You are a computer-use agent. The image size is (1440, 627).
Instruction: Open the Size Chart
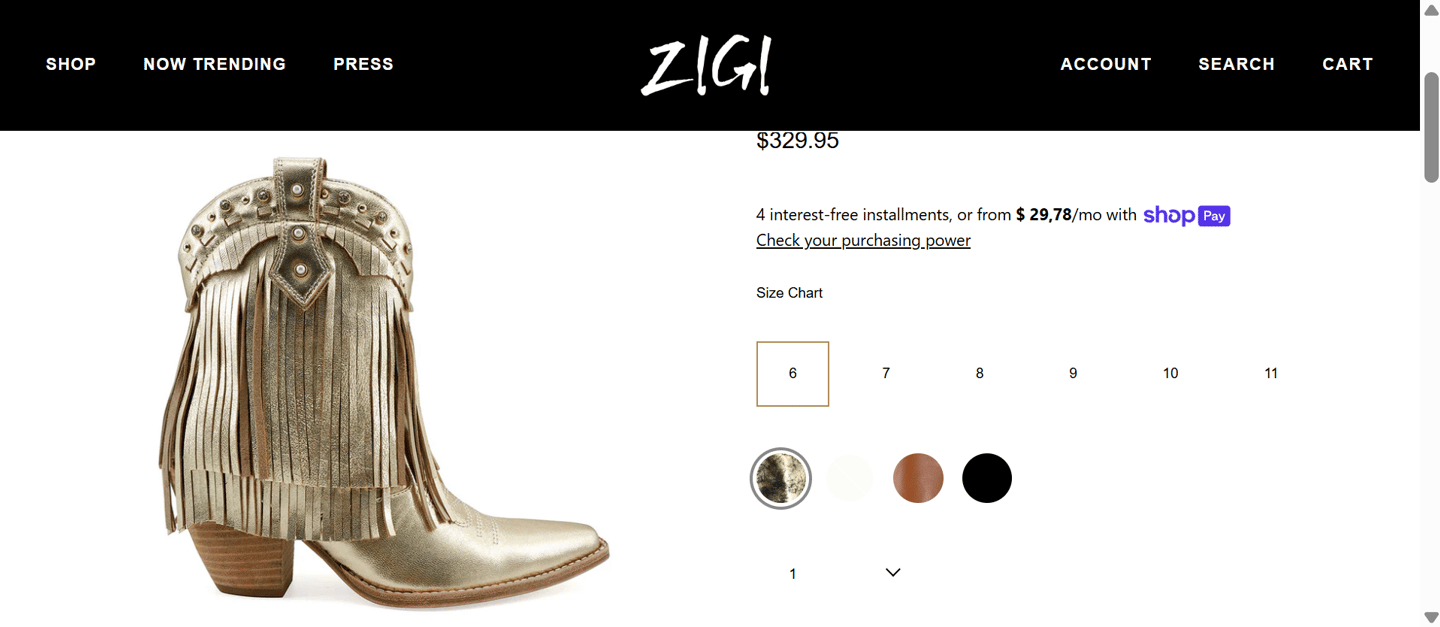coord(789,293)
